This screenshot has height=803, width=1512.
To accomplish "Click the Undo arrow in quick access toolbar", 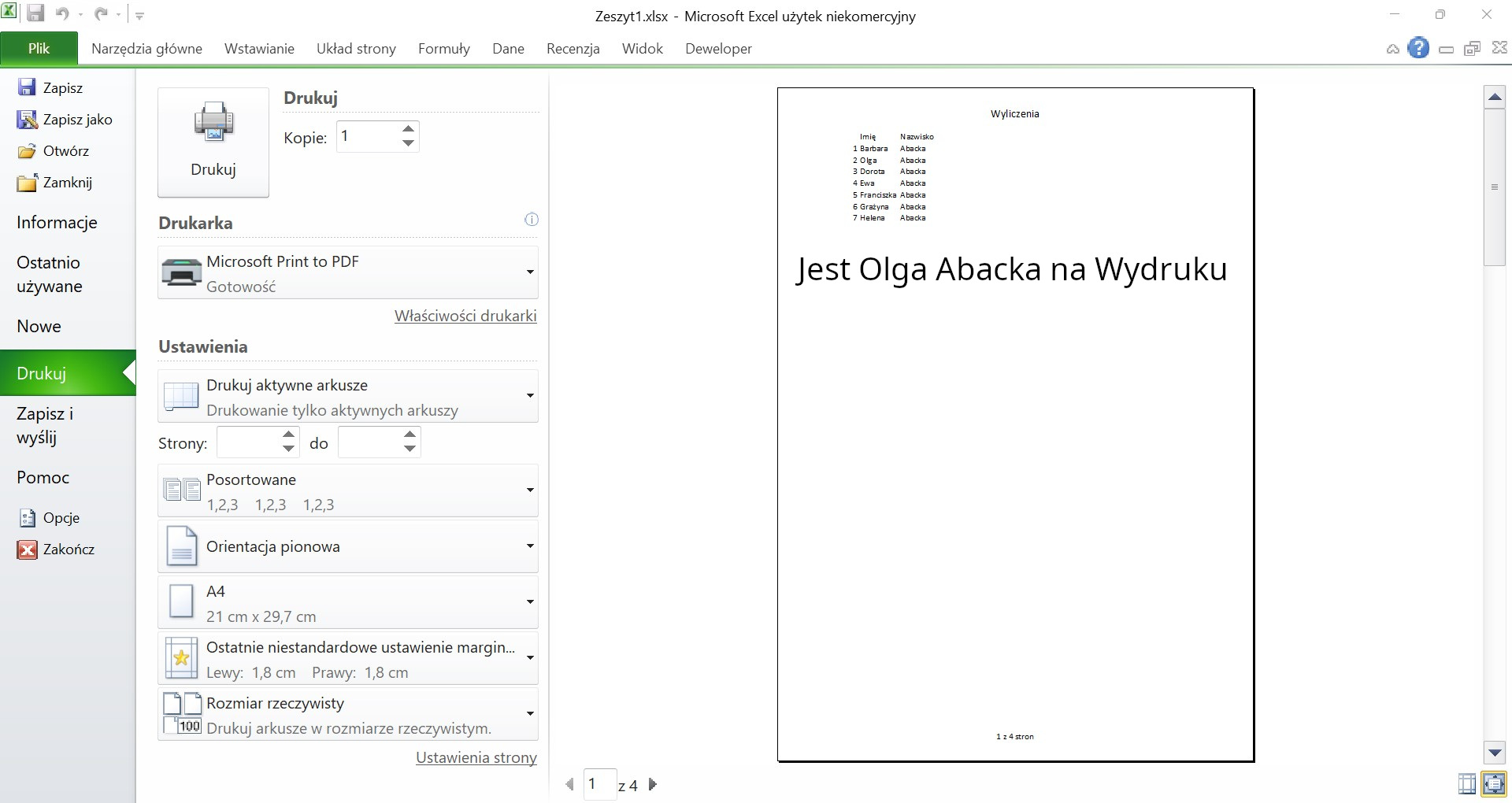I will coord(62,13).
